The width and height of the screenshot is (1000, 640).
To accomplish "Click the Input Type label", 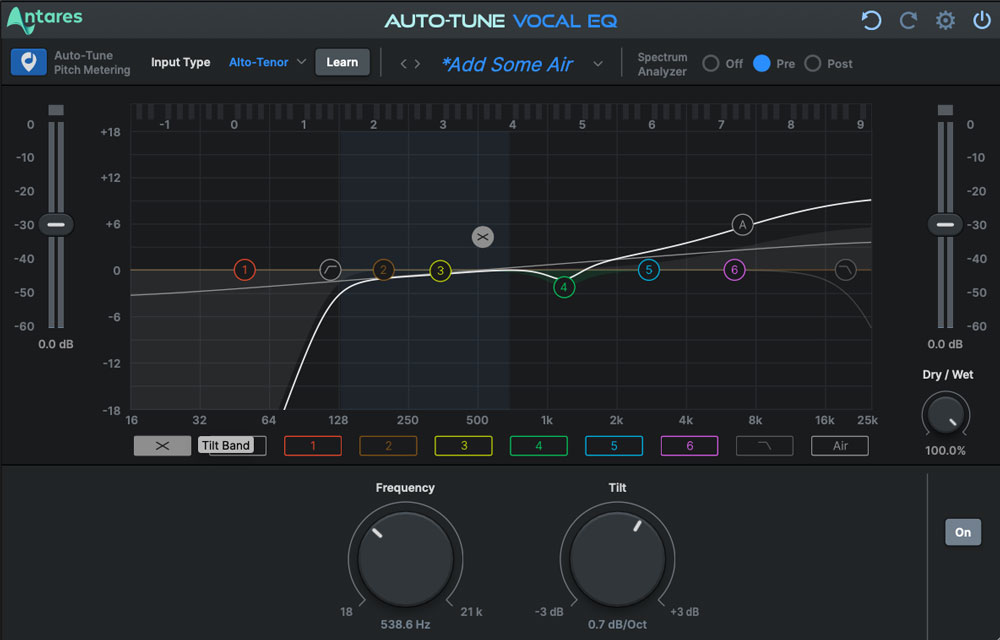I will (x=180, y=62).
